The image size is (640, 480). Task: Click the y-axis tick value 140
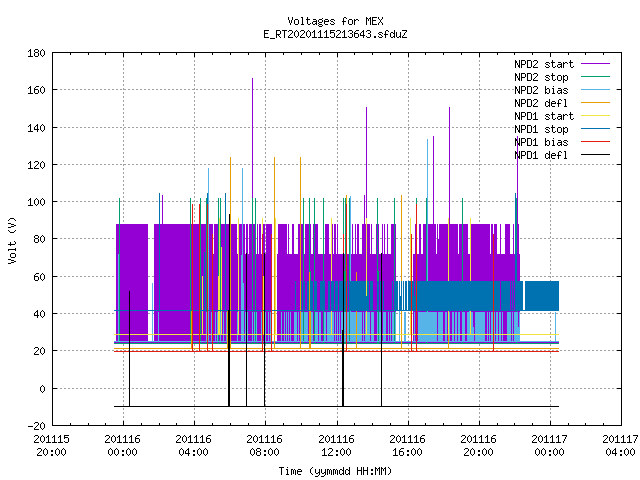click(36, 128)
